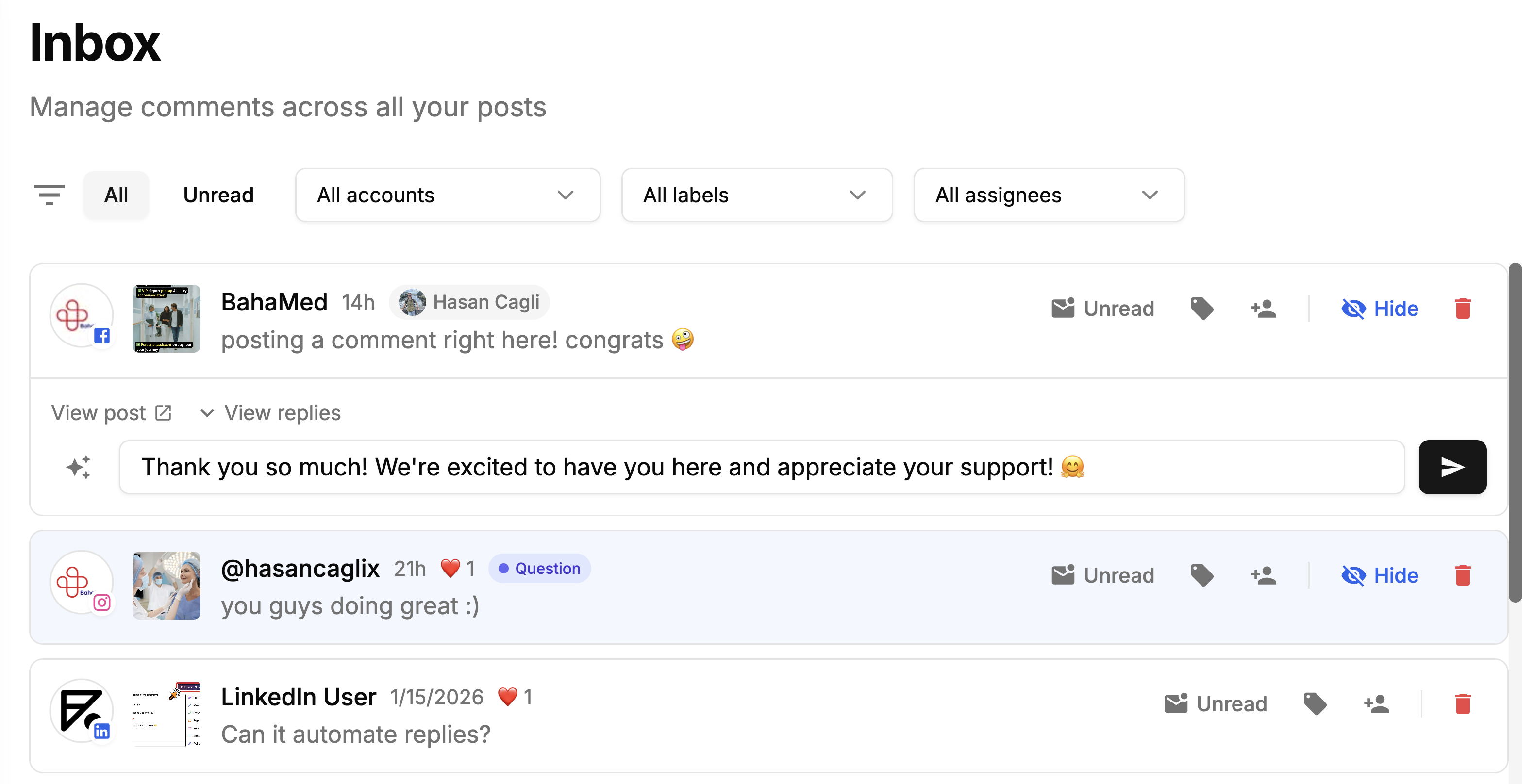Open the View post link
The image size is (1534, 784).
click(111, 413)
